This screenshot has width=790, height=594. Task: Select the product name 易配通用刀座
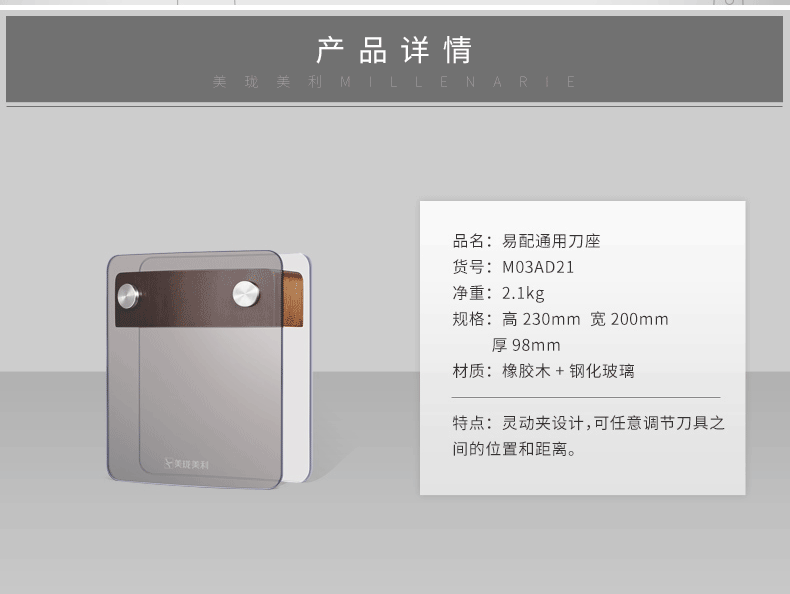[551, 241]
